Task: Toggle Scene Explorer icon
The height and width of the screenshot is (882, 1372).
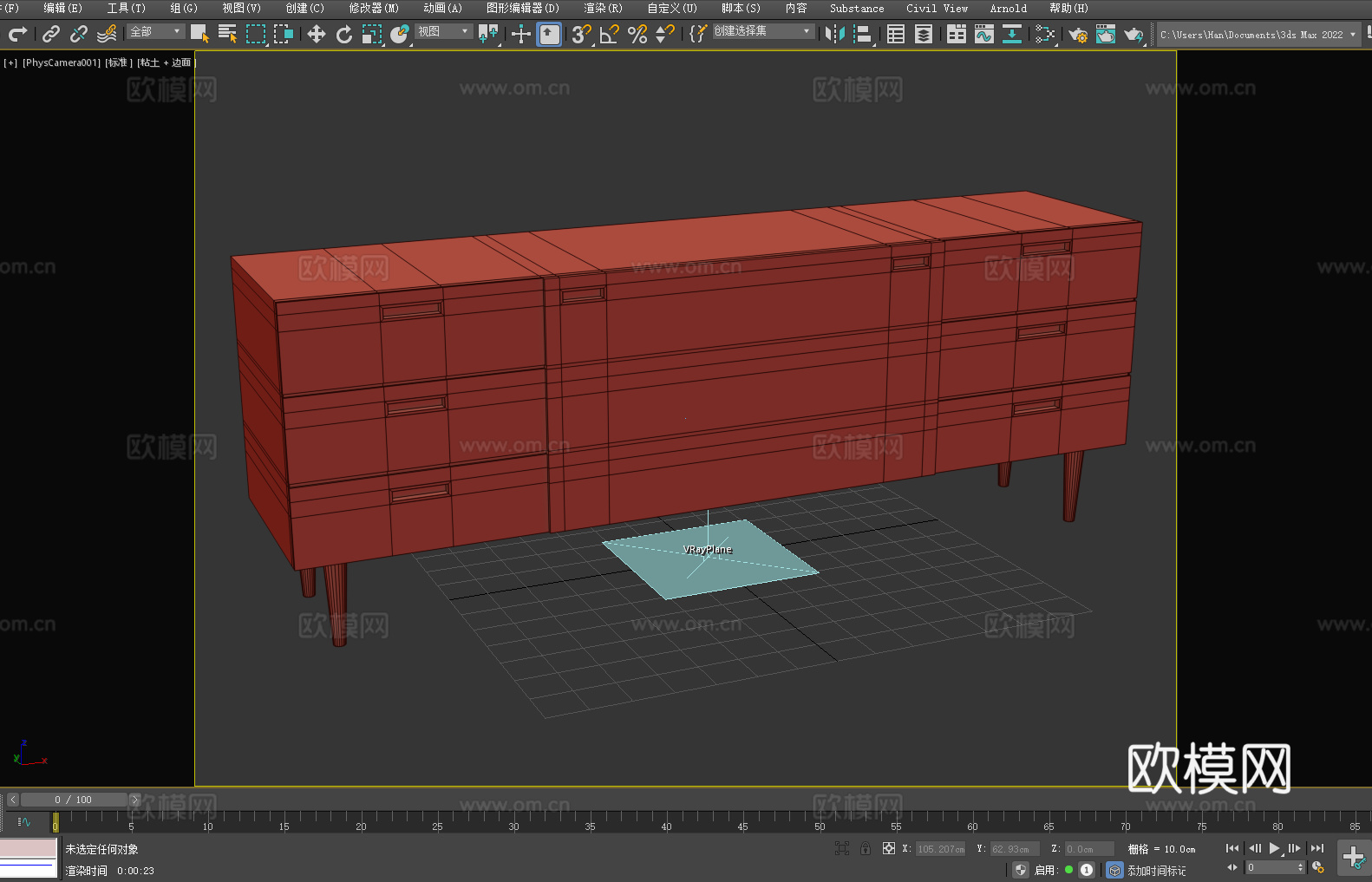Action: point(896,34)
